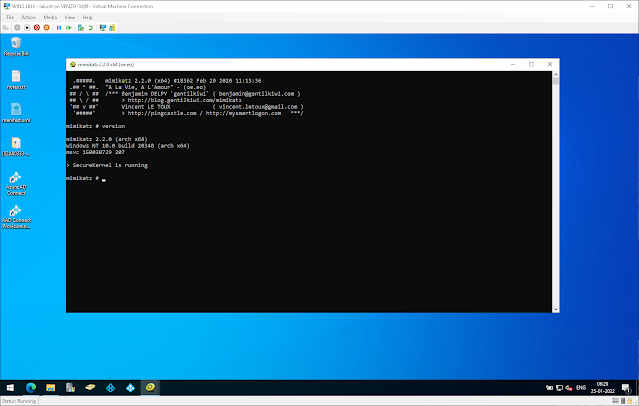Click the "mimikatz # version" command line
Screen dimensions: 639x406
tap(96, 126)
